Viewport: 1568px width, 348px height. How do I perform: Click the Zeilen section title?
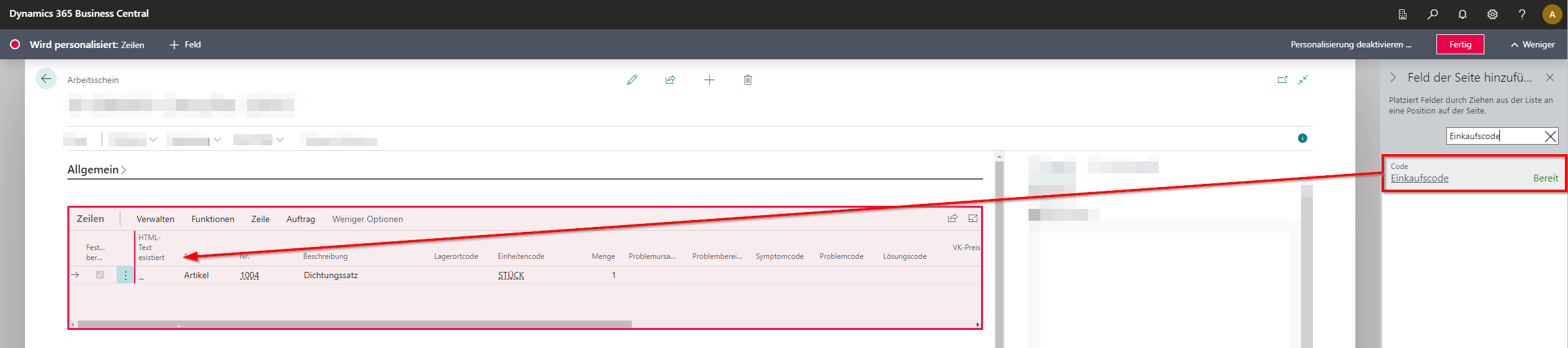[x=90, y=219]
